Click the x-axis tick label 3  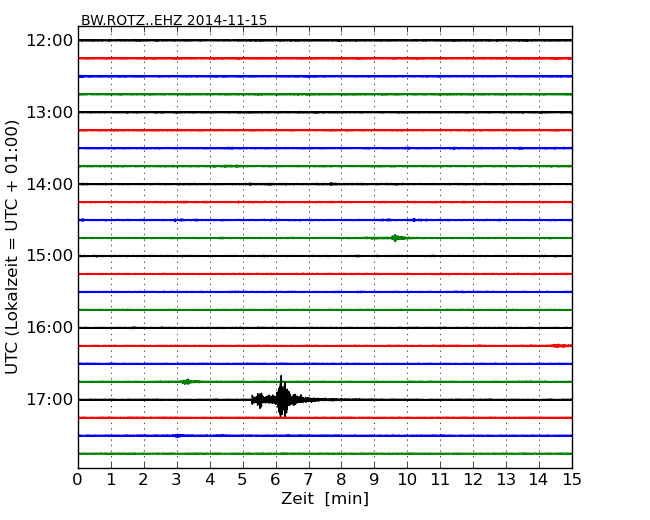tap(177, 480)
